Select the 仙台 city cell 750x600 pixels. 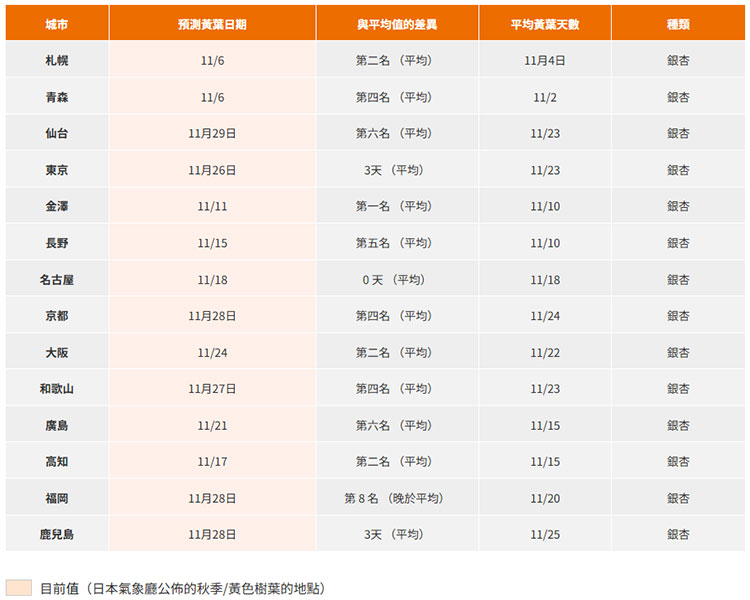(x=57, y=133)
